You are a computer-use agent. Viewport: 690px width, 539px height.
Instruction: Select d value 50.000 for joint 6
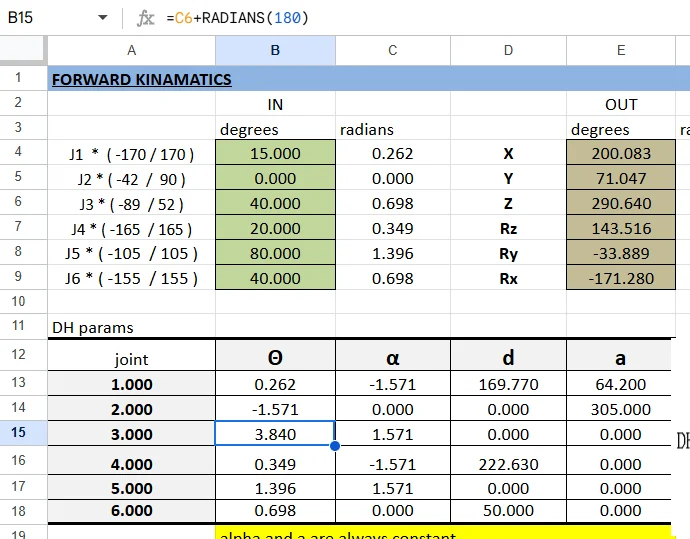[508, 510]
